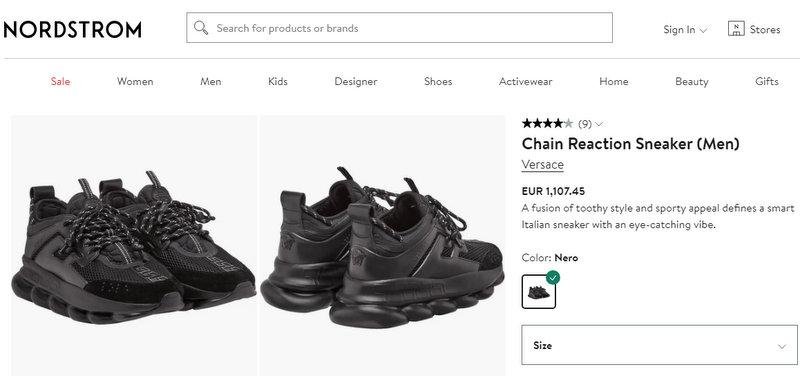This screenshot has width=800, height=376.
Task: Open the Designer category
Action: click(x=356, y=82)
